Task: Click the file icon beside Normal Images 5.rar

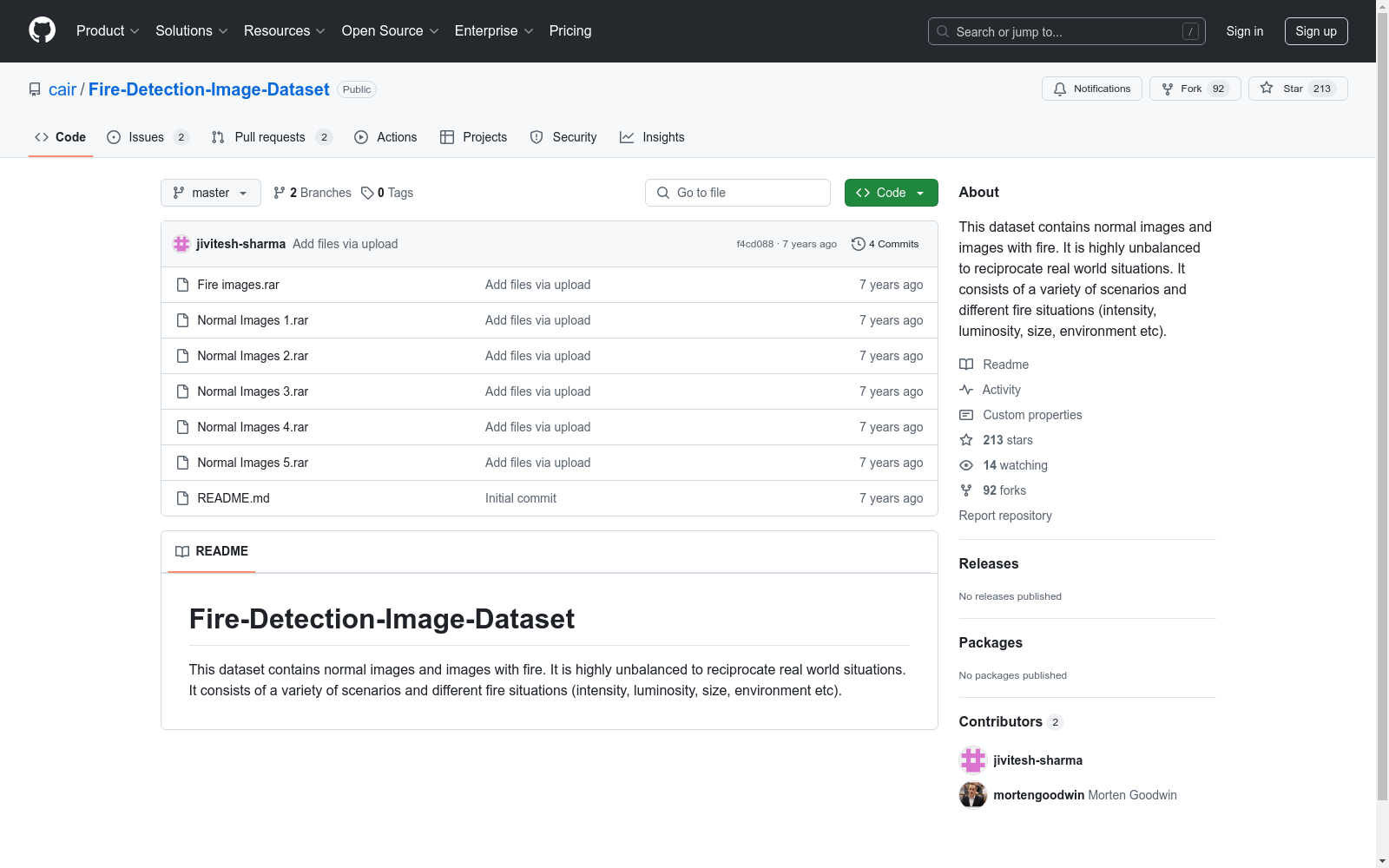Action: coord(182,463)
